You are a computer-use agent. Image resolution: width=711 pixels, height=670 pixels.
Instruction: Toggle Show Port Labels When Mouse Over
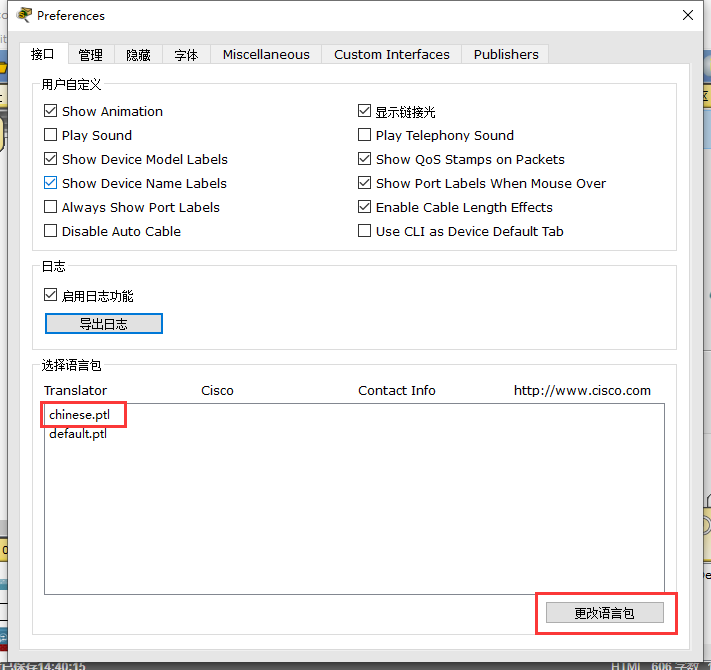click(364, 183)
